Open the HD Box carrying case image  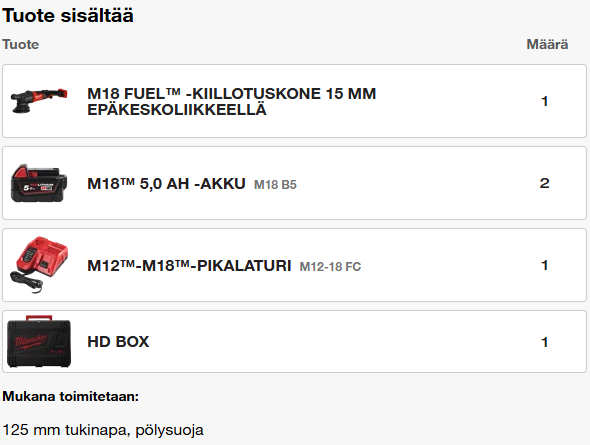(39, 342)
